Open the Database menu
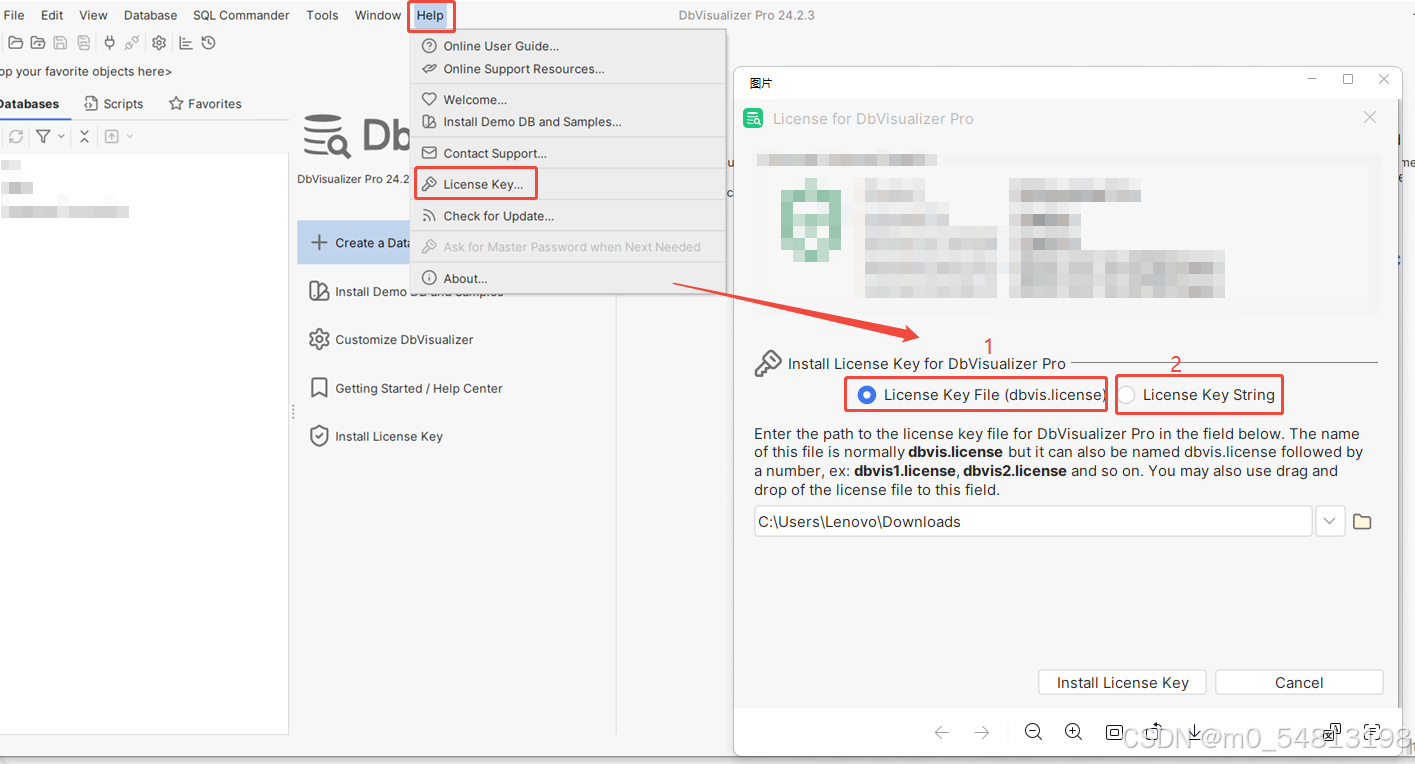Viewport: 1415px width, 764px height. click(x=150, y=15)
